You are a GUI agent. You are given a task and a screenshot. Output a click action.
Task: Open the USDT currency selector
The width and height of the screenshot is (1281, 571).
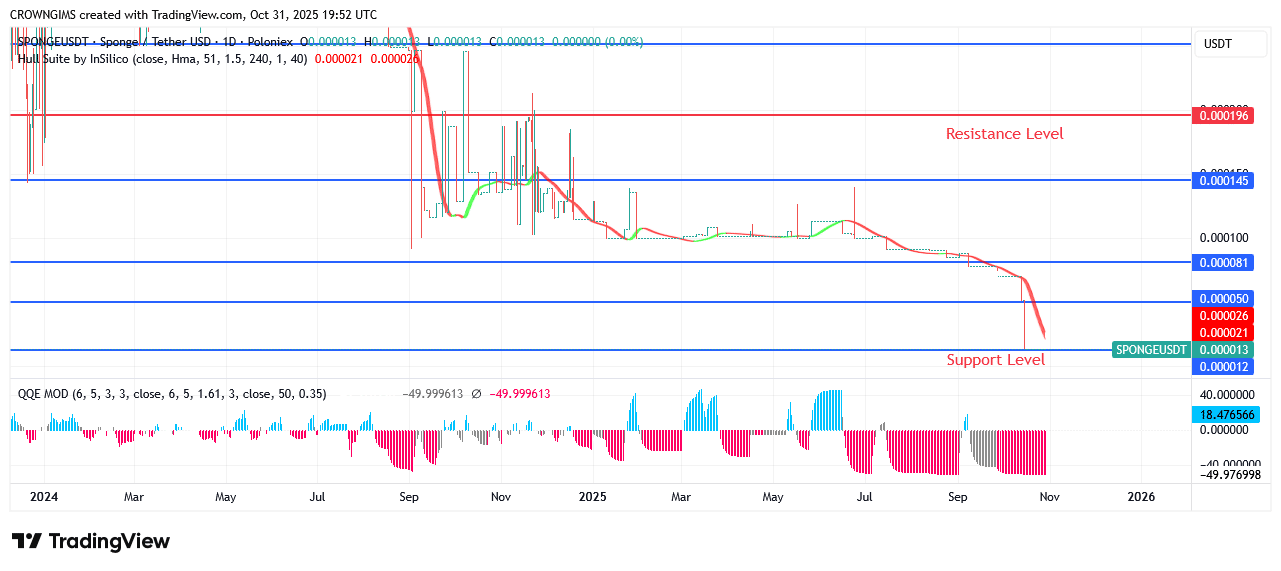click(1217, 44)
